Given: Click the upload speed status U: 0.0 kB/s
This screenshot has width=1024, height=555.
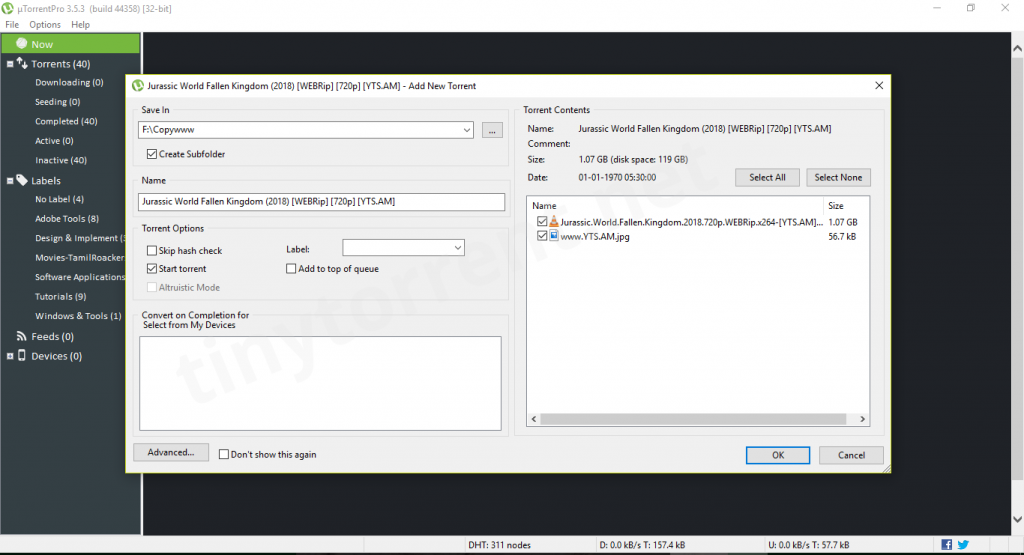Looking at the screenshot, I should (x=808, y=545).
